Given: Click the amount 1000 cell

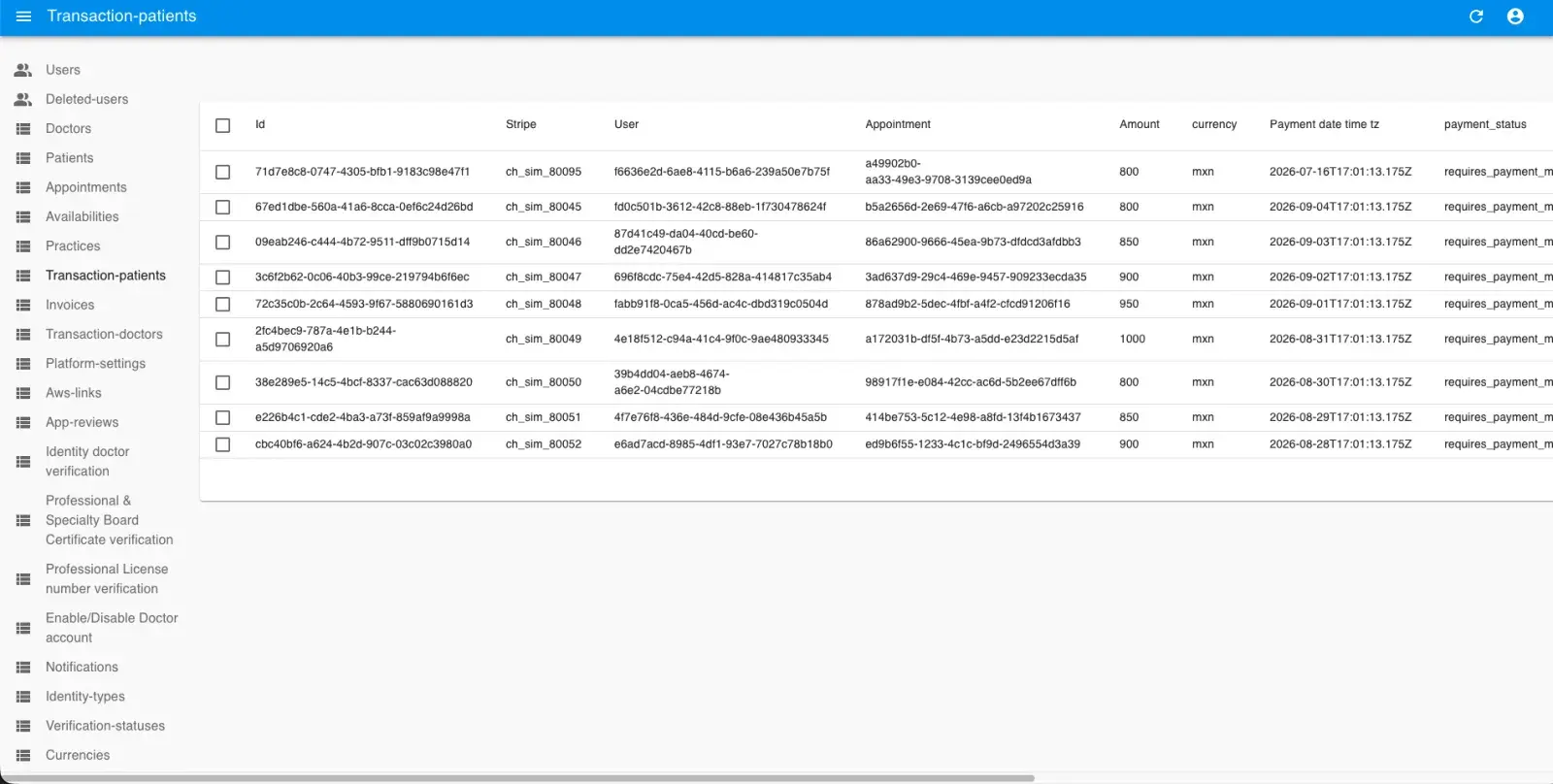Looking at the screenshot, I should (1133, 340).
